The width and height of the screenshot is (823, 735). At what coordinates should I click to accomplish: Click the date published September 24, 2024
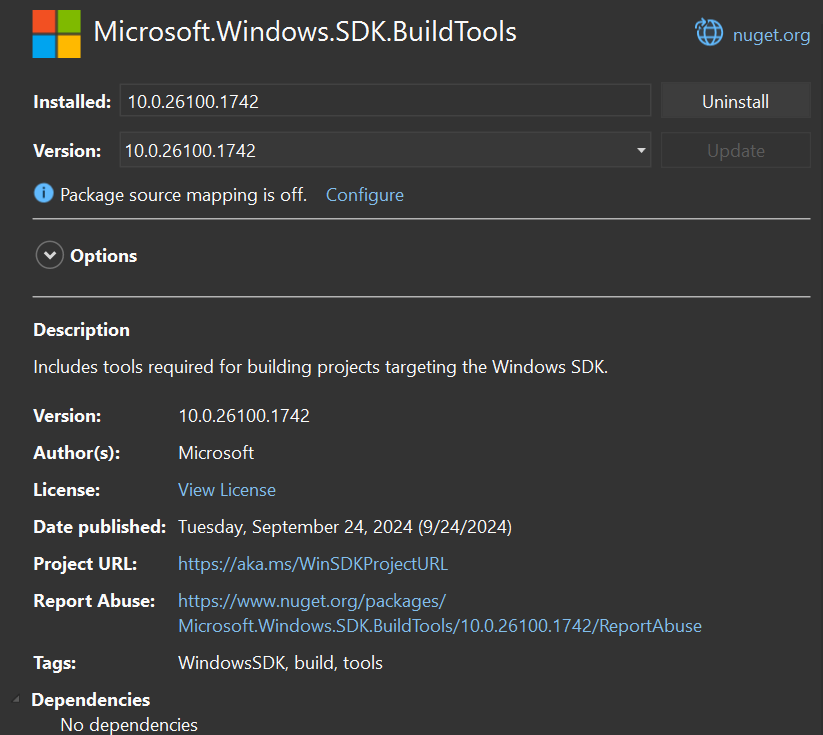click(345, 527)
